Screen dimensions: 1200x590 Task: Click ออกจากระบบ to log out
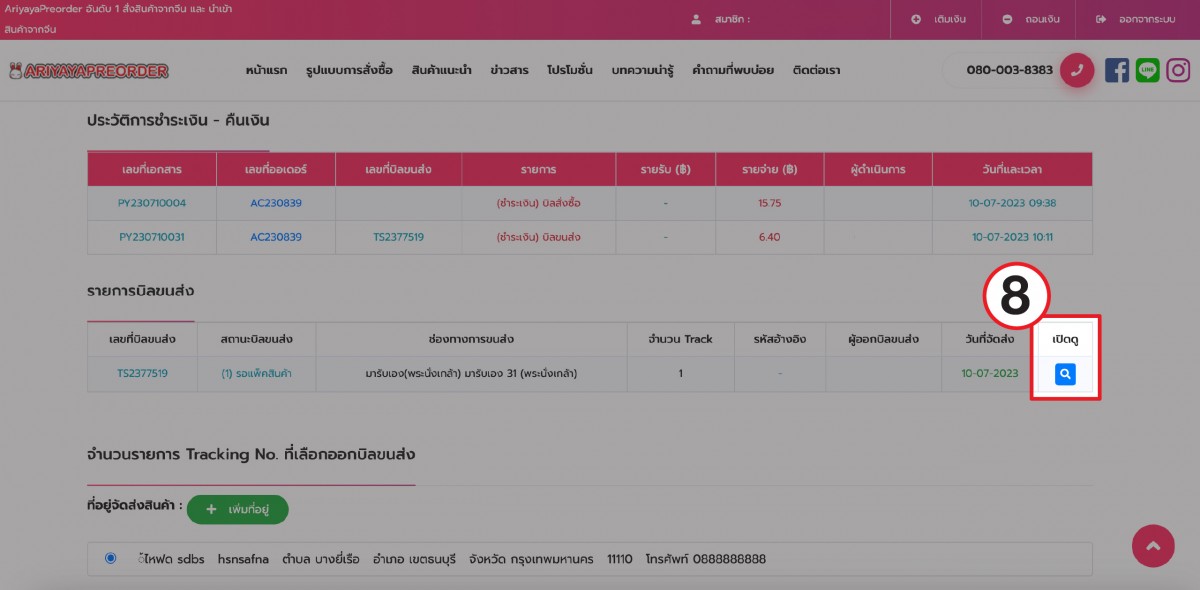click(x=1134, y=19)
